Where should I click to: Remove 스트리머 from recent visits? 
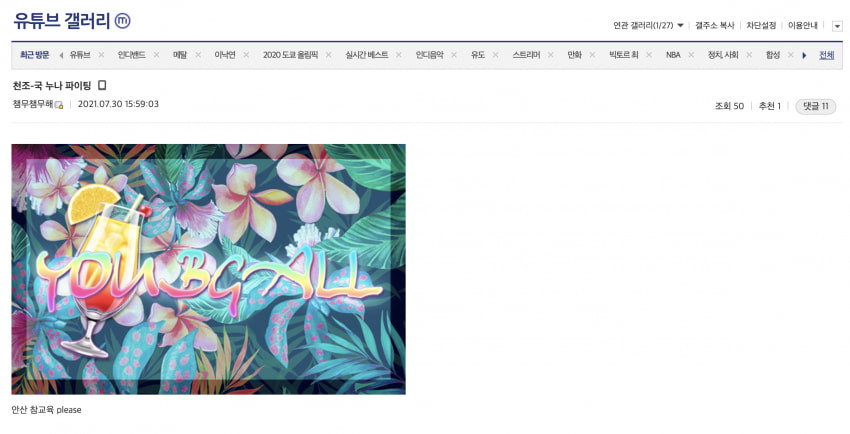(550, 55)
